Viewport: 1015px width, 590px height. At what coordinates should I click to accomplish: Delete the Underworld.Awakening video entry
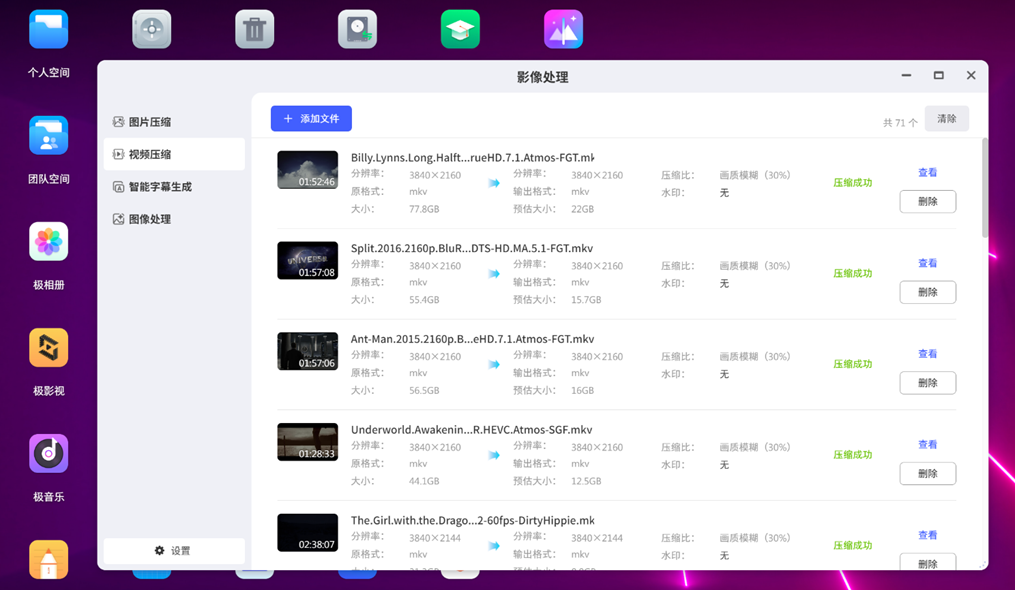(928, 473)
